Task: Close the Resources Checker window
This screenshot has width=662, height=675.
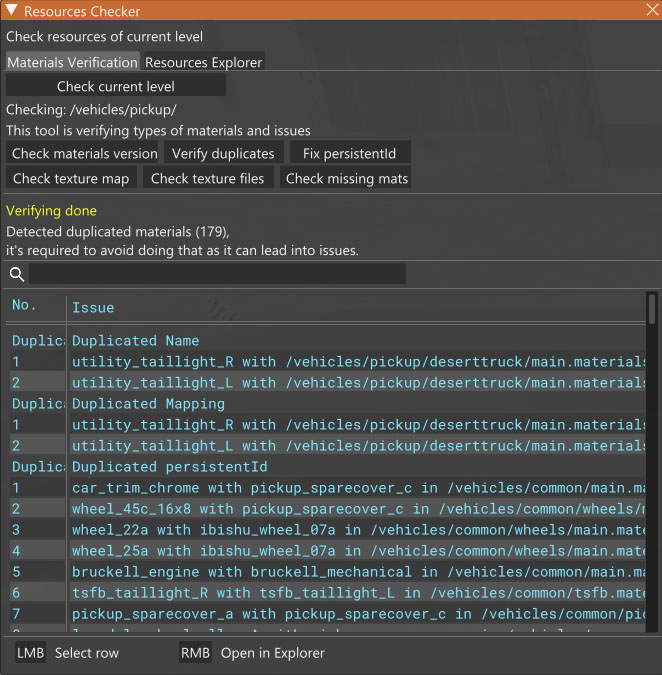Action: (651, 11)
